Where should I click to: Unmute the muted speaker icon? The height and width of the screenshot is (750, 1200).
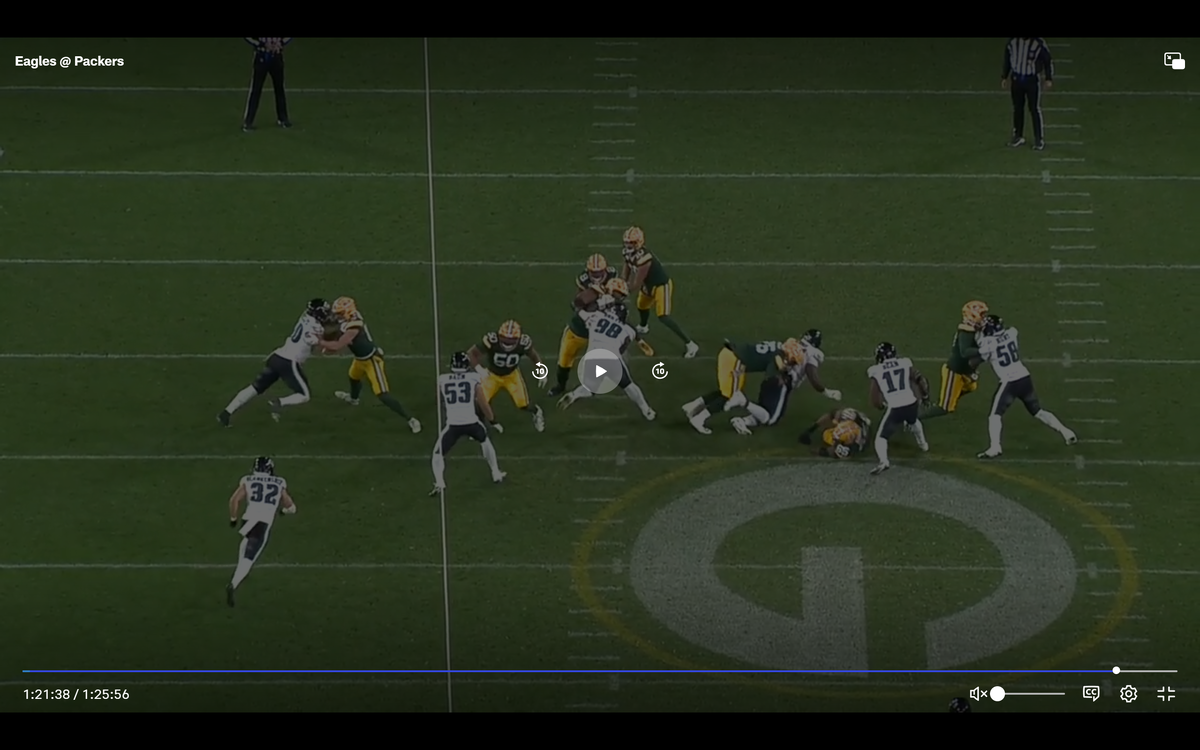coord(977,694)
